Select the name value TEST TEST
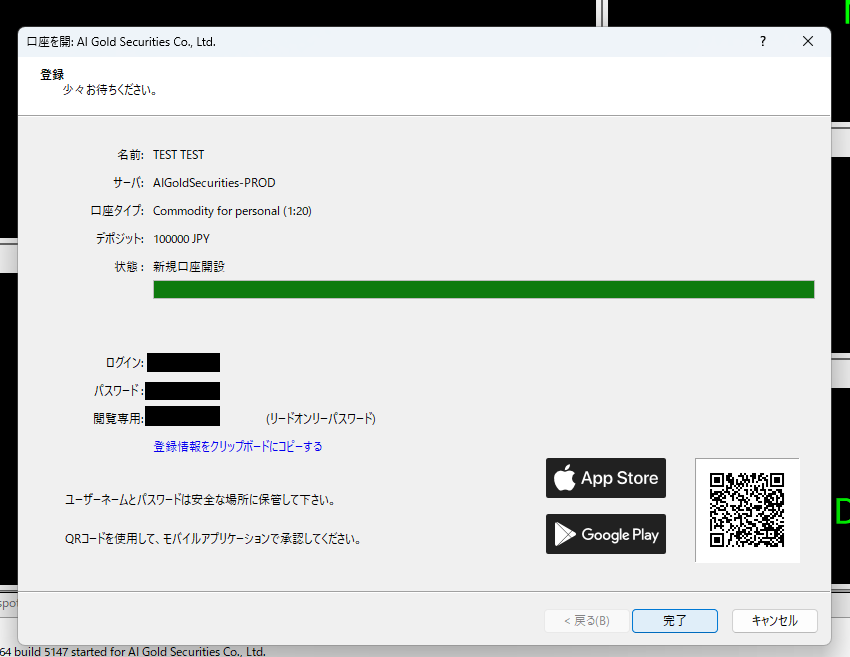 coord(178,155)
